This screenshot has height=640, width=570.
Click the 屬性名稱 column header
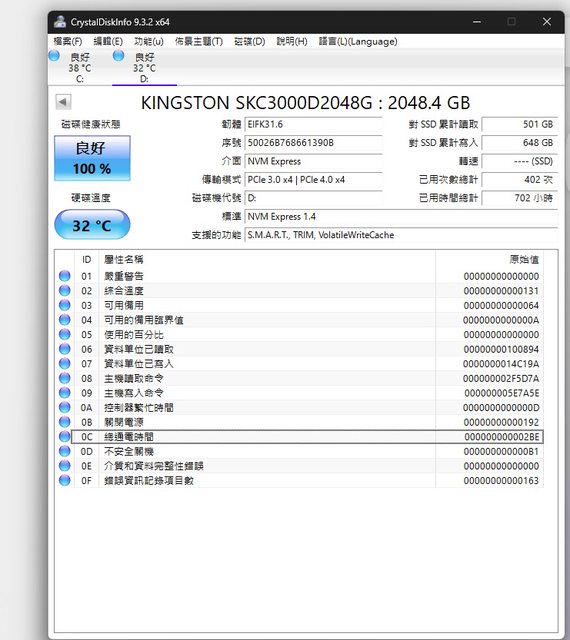267,260
